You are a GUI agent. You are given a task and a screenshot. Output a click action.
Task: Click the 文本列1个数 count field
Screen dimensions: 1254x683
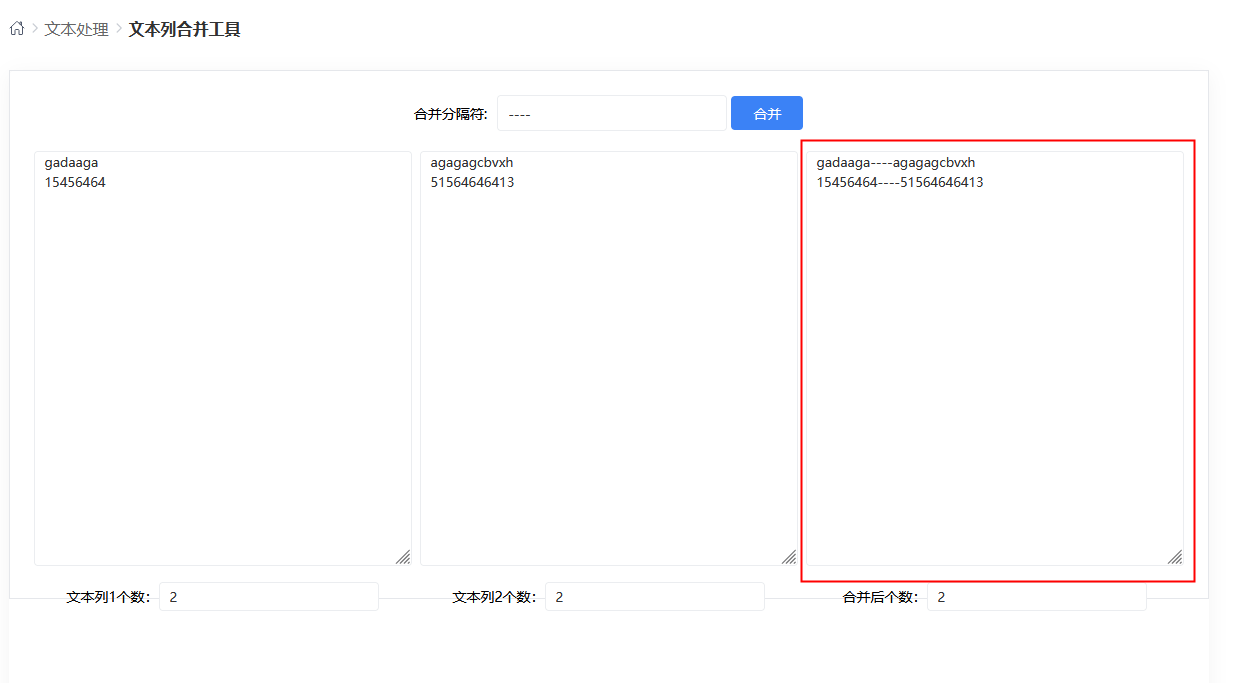(x=268, y=596)
